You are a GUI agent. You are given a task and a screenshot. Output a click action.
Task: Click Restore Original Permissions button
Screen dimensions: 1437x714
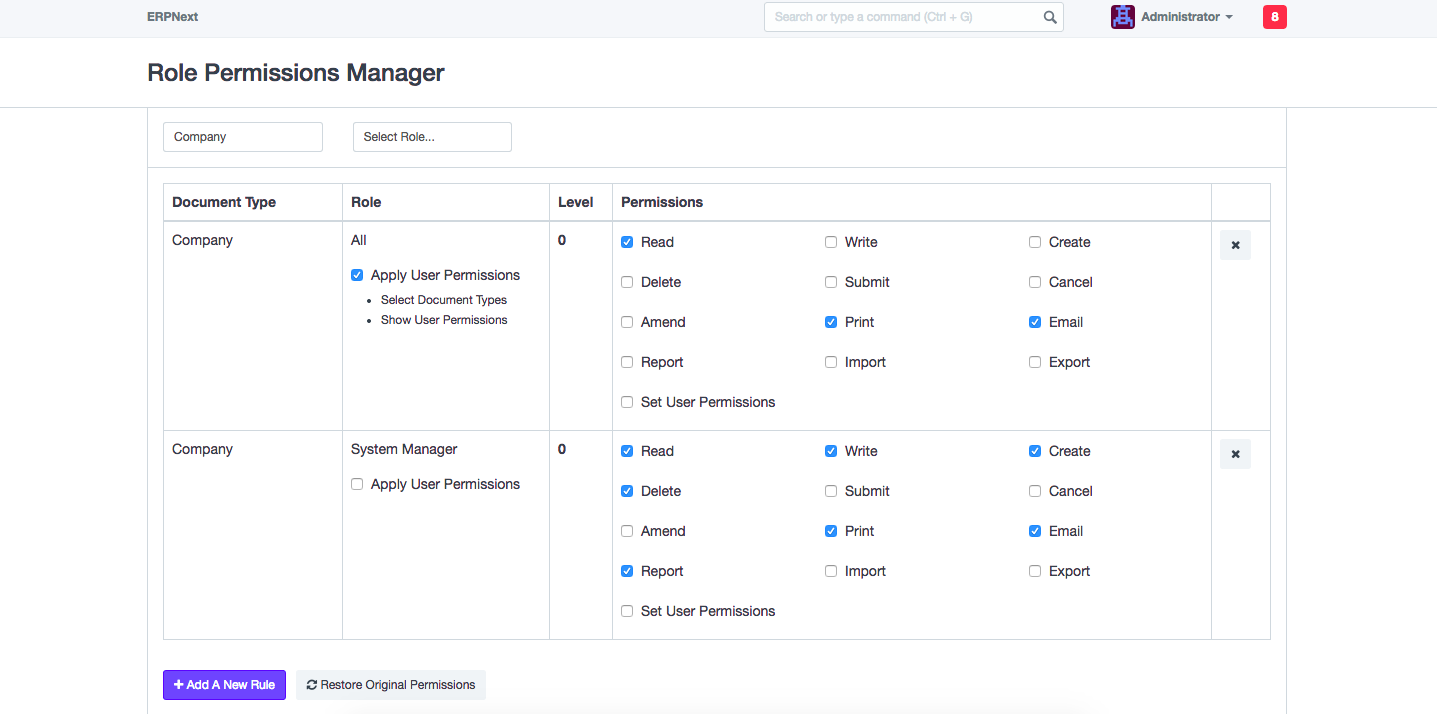point(390,685)
